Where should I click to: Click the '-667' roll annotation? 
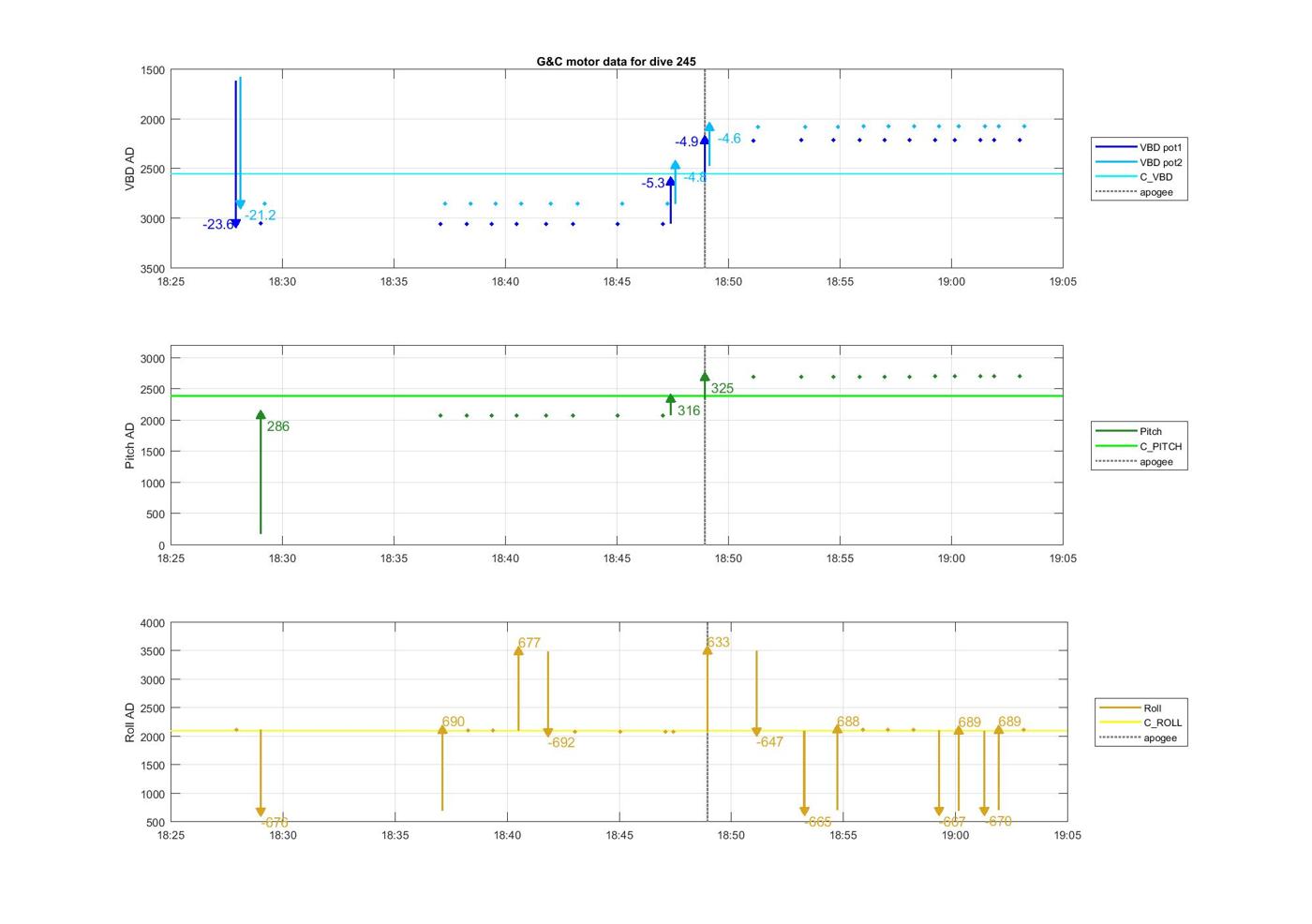tap(951, 822)
